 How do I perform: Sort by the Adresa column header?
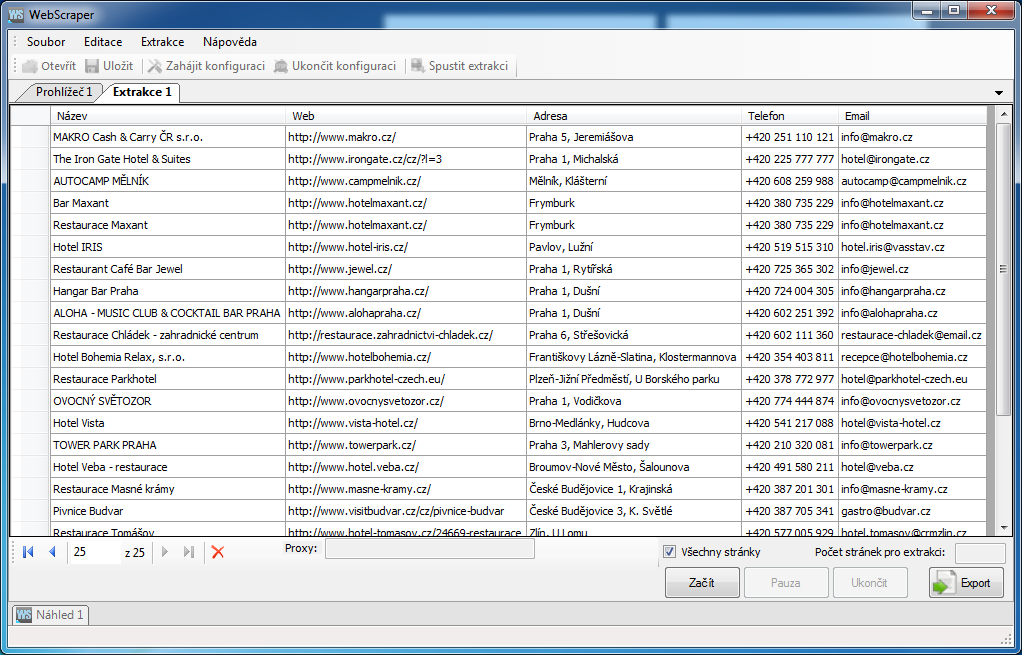[x=634, y=116]
